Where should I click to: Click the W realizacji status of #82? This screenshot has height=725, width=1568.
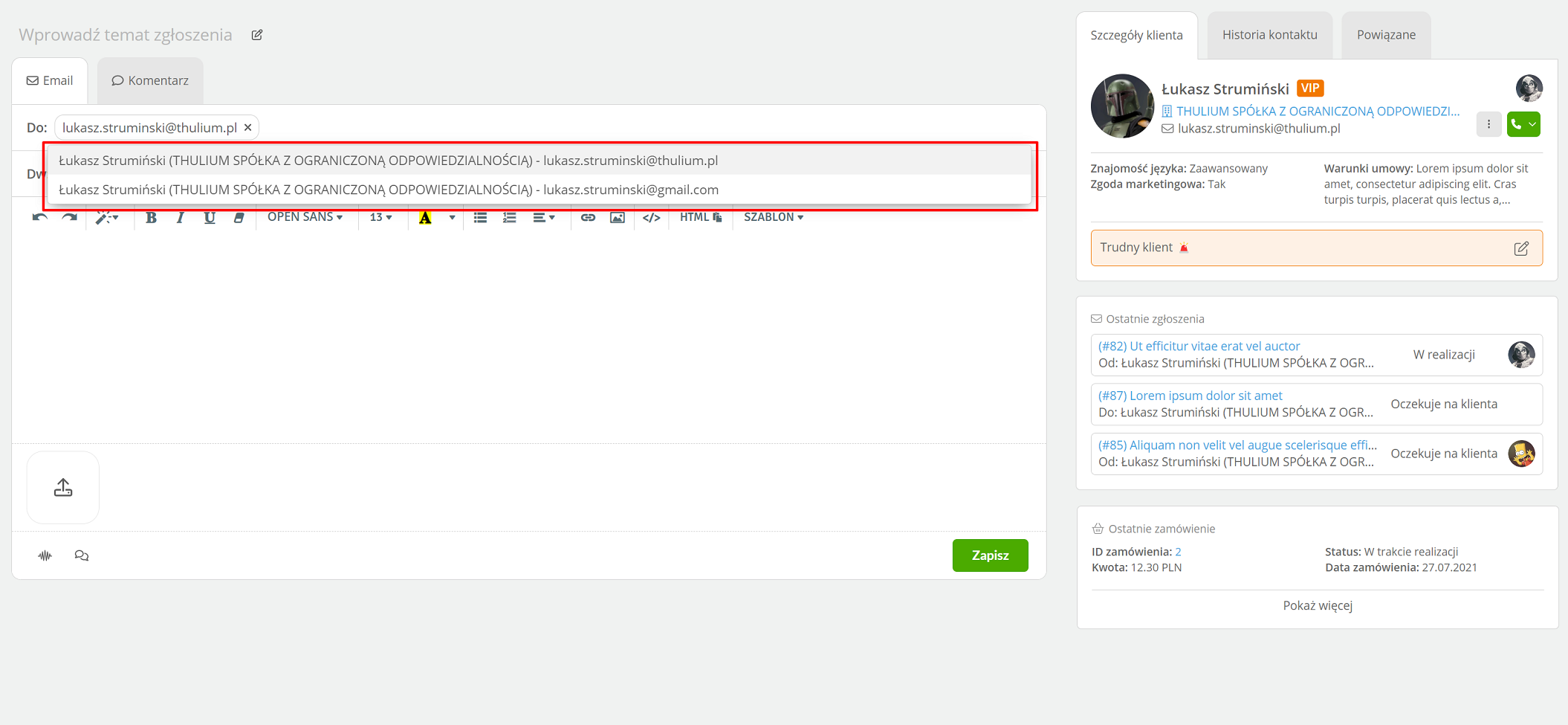click(1444, 355)
